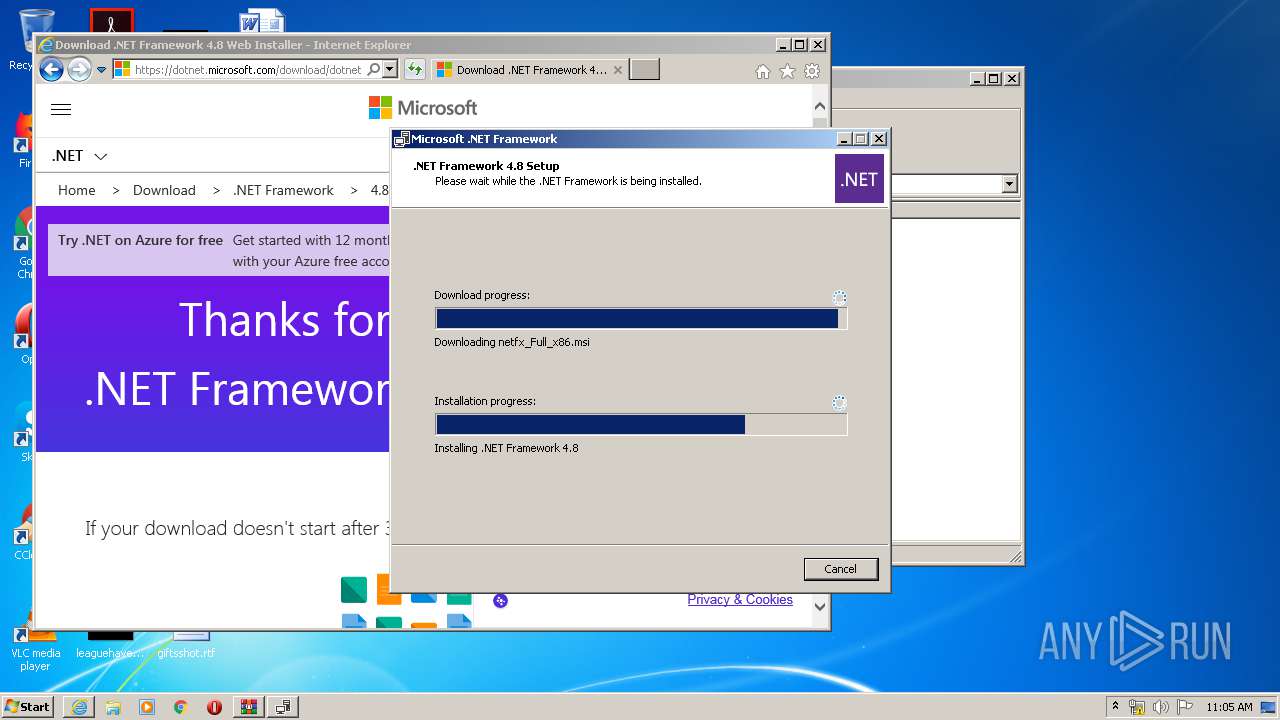Screen dimensions: 1280x720
Task: Open IE Tools gear menu
Action: point(812,71)
